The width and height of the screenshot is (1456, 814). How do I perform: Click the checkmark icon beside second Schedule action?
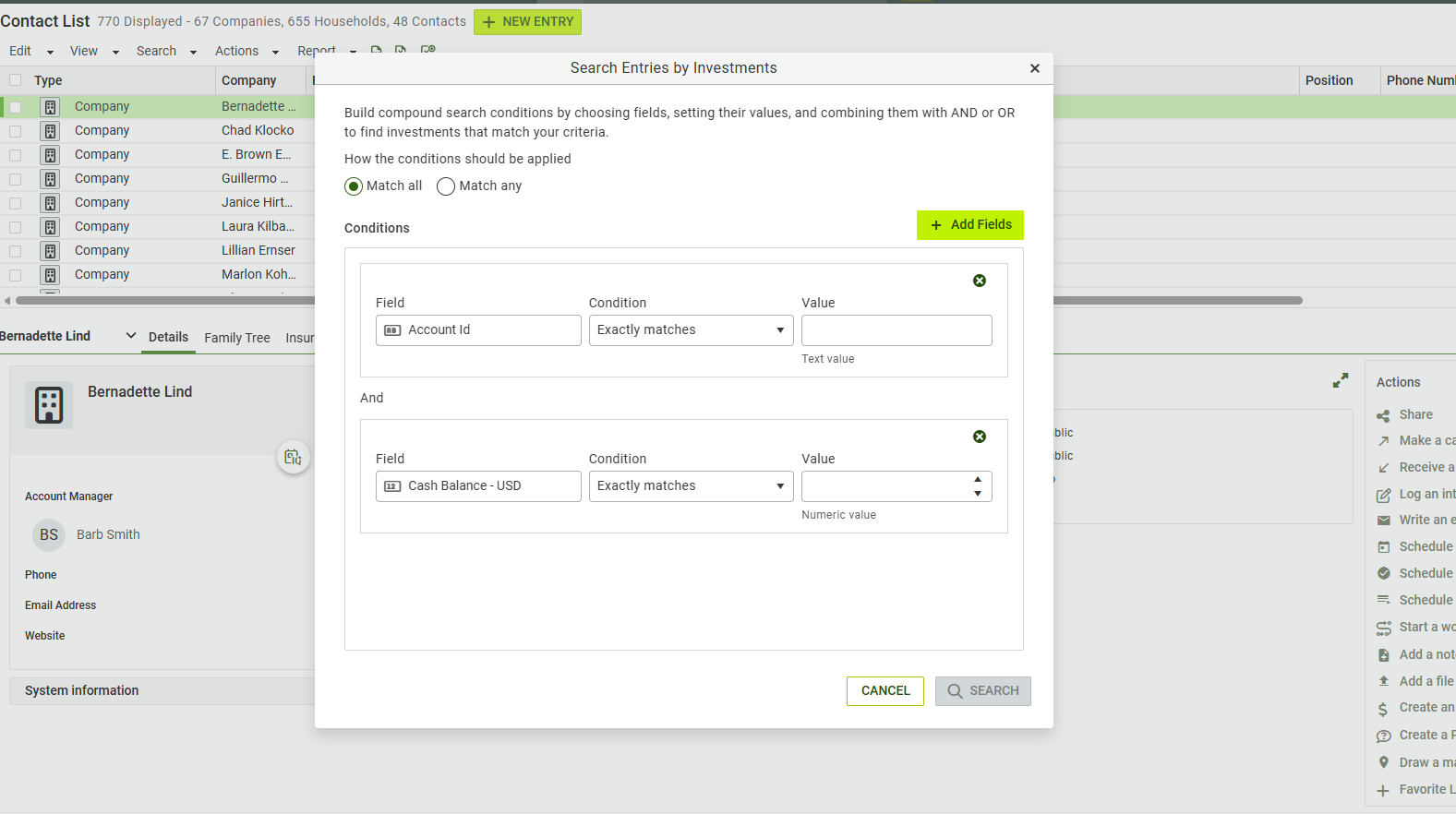click(x=1383, y=573)
